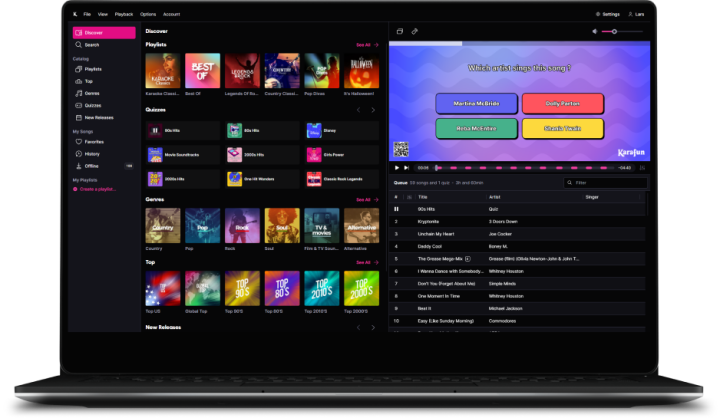Sort queue by Artist column header
Screen dimensions: 720x418
pos(495,197)
